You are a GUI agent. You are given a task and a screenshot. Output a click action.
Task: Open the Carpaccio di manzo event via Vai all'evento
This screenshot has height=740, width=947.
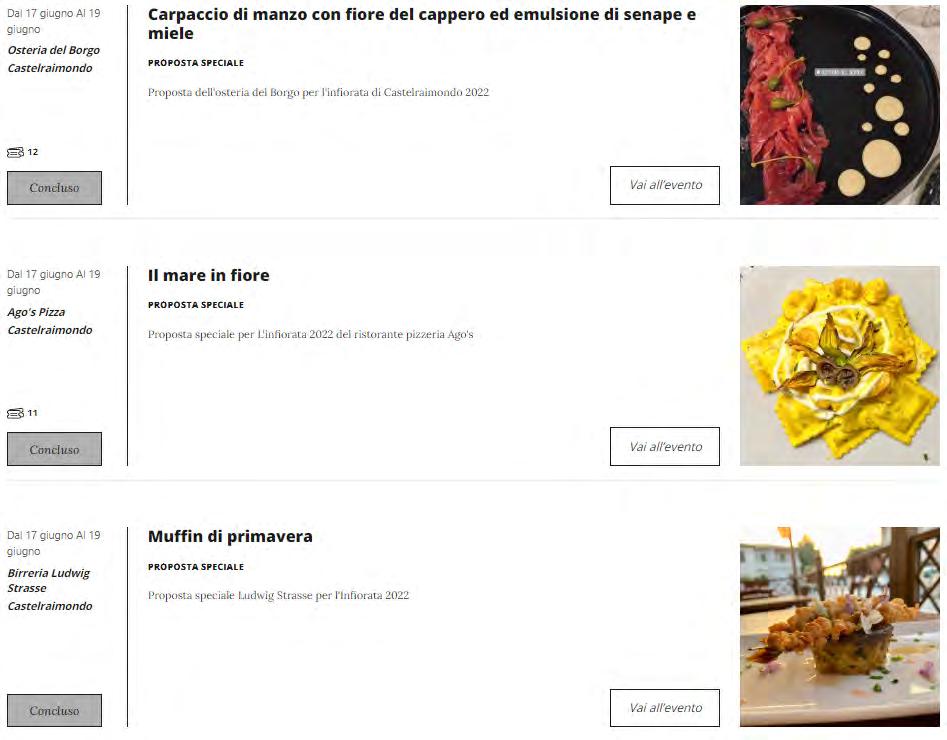coord(664,185)
